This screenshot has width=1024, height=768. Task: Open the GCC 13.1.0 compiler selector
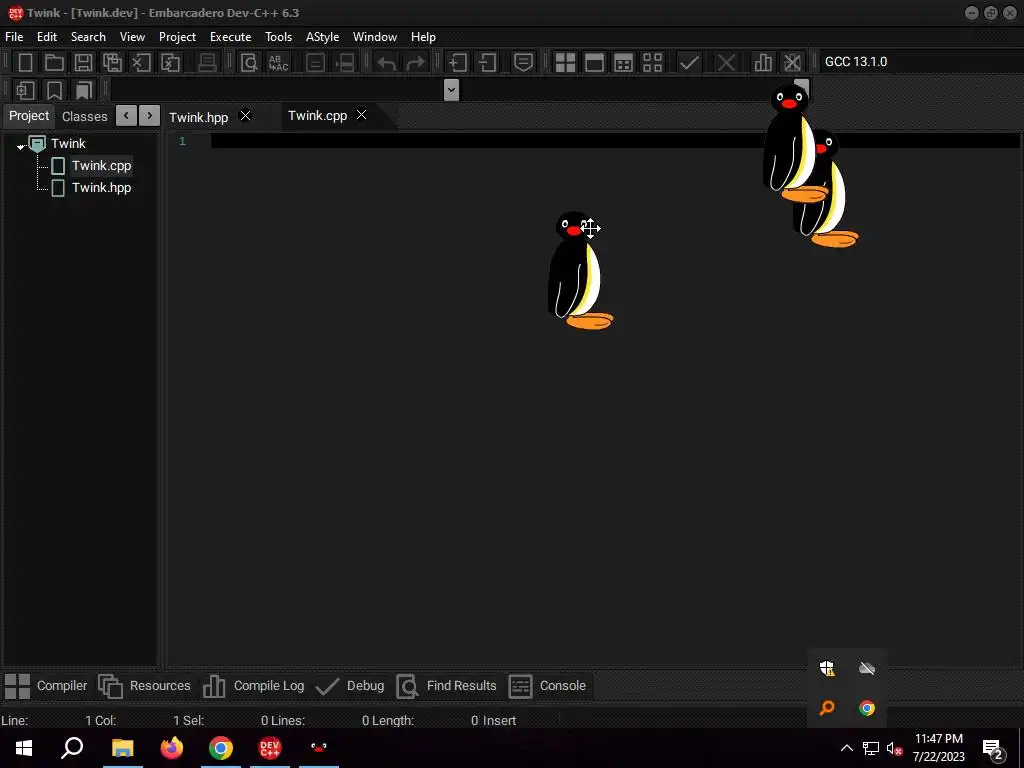[921, 61]
